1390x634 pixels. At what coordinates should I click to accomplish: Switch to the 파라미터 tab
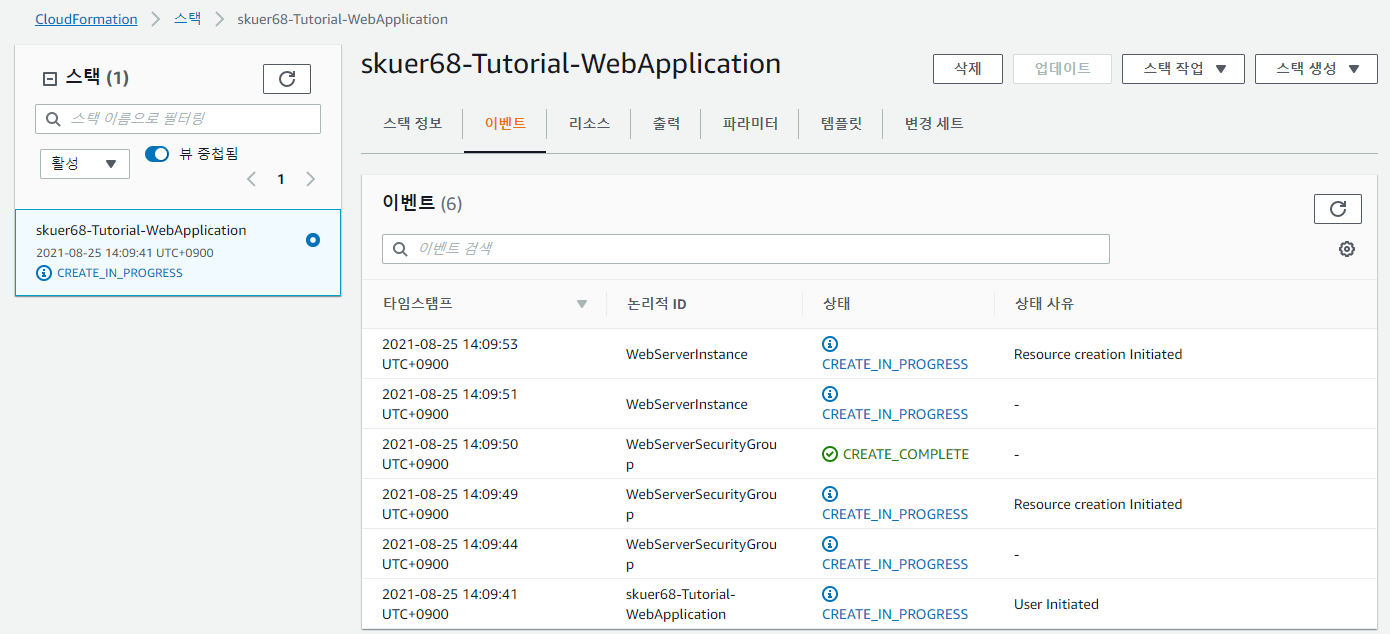coord(750,124)
